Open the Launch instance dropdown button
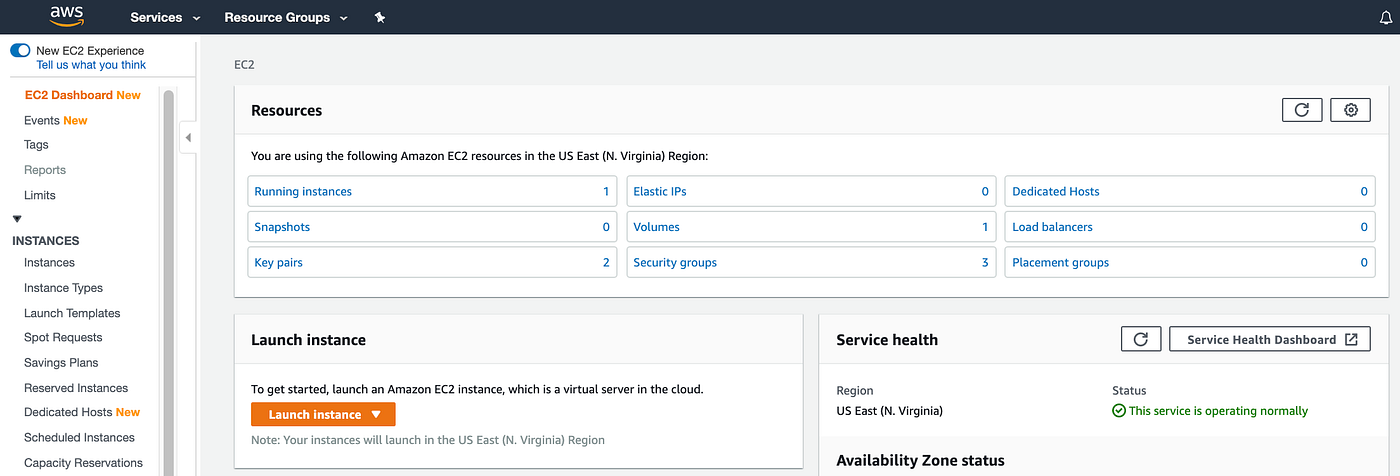1400x476 pixels. pos(323,414)
